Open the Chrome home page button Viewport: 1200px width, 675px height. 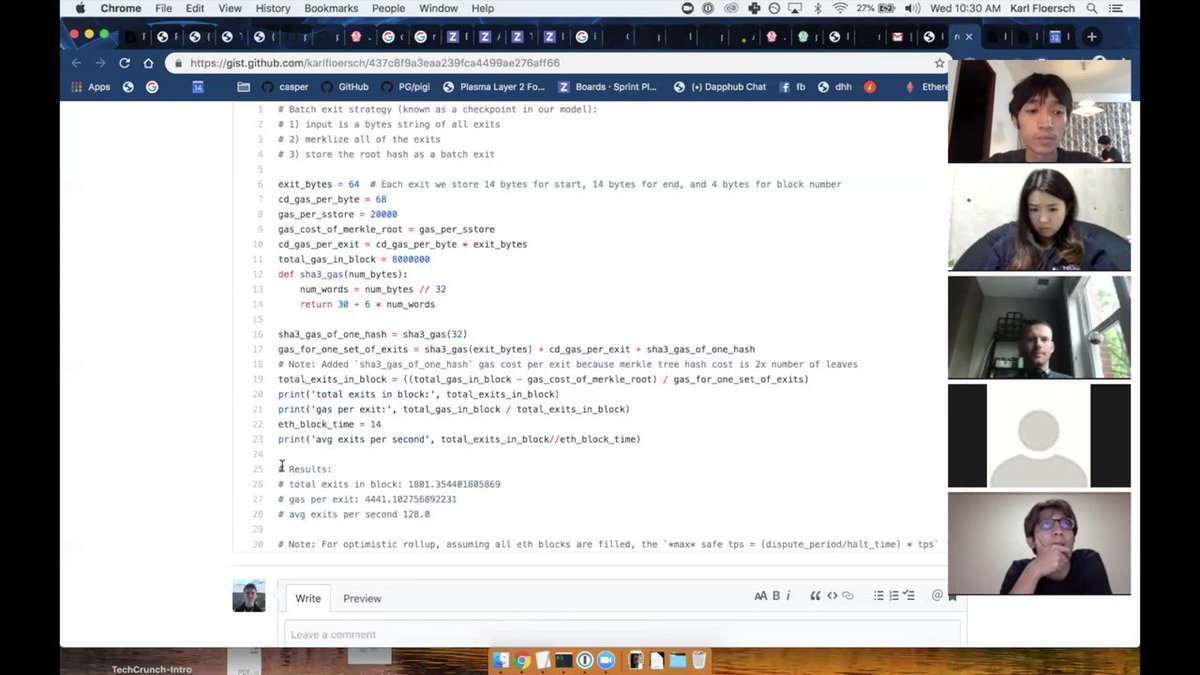pyautogui.click(x=148, y=63)
